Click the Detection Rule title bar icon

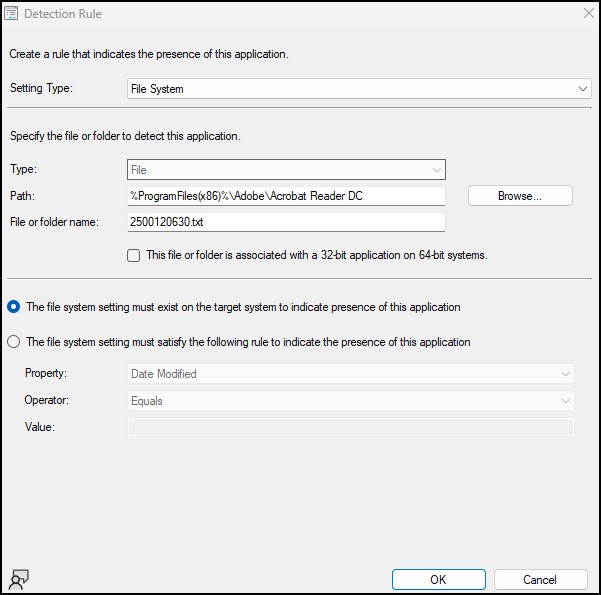tap(11, 13)
